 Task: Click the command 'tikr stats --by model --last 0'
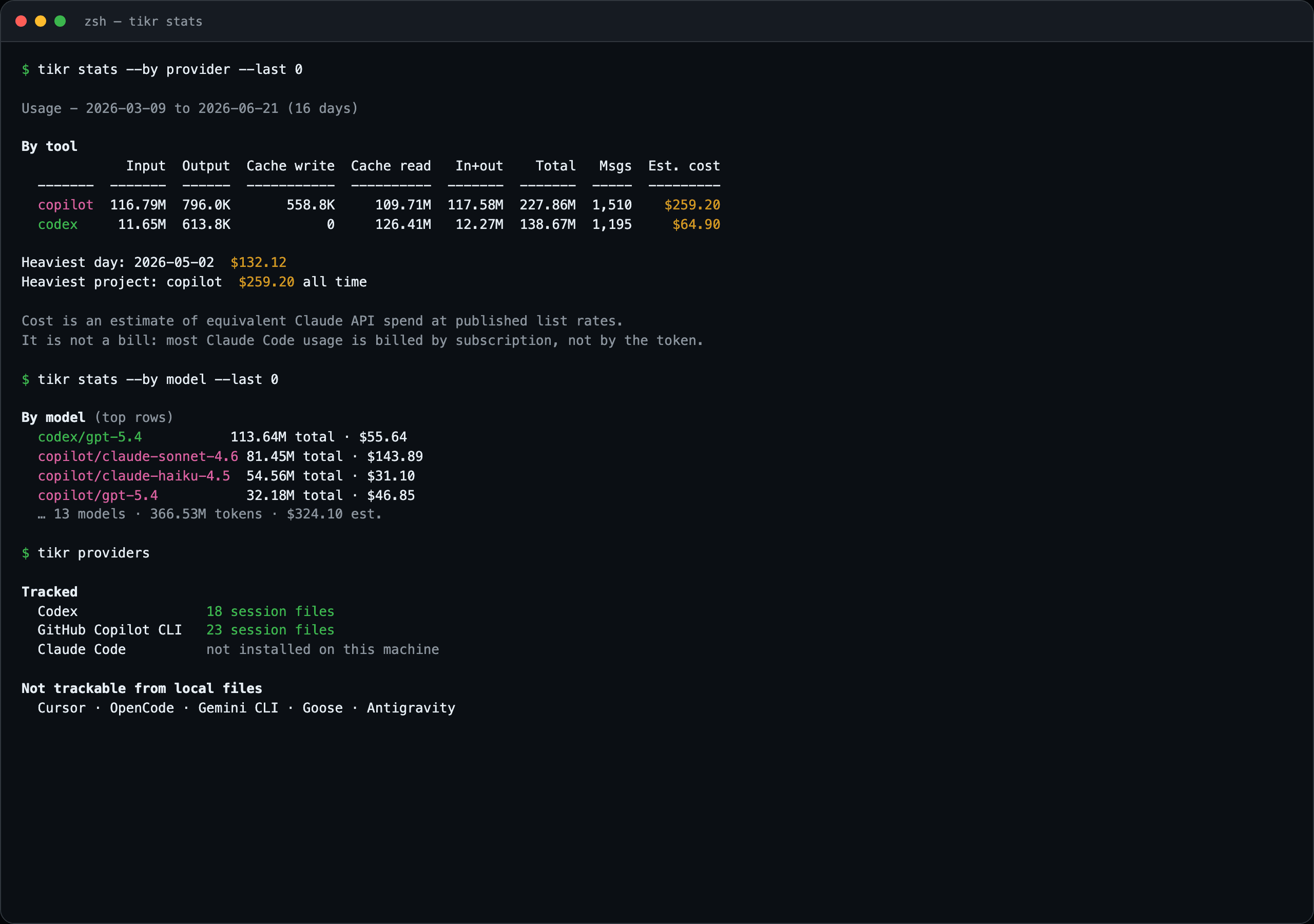(158, 379)
